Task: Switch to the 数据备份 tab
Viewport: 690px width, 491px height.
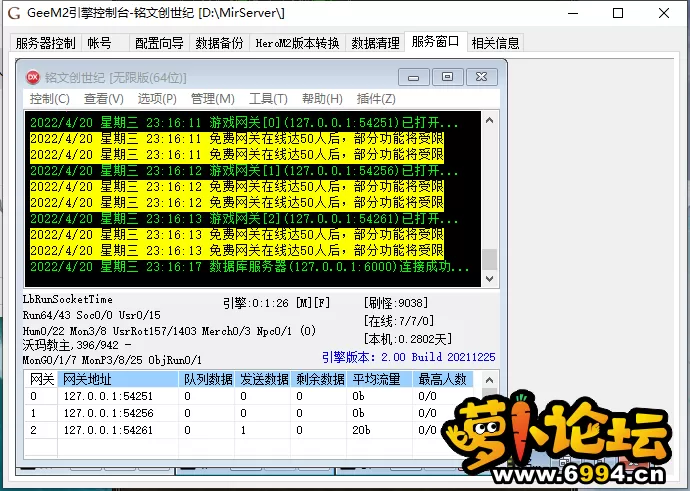Action: click(x=219, y=43)
